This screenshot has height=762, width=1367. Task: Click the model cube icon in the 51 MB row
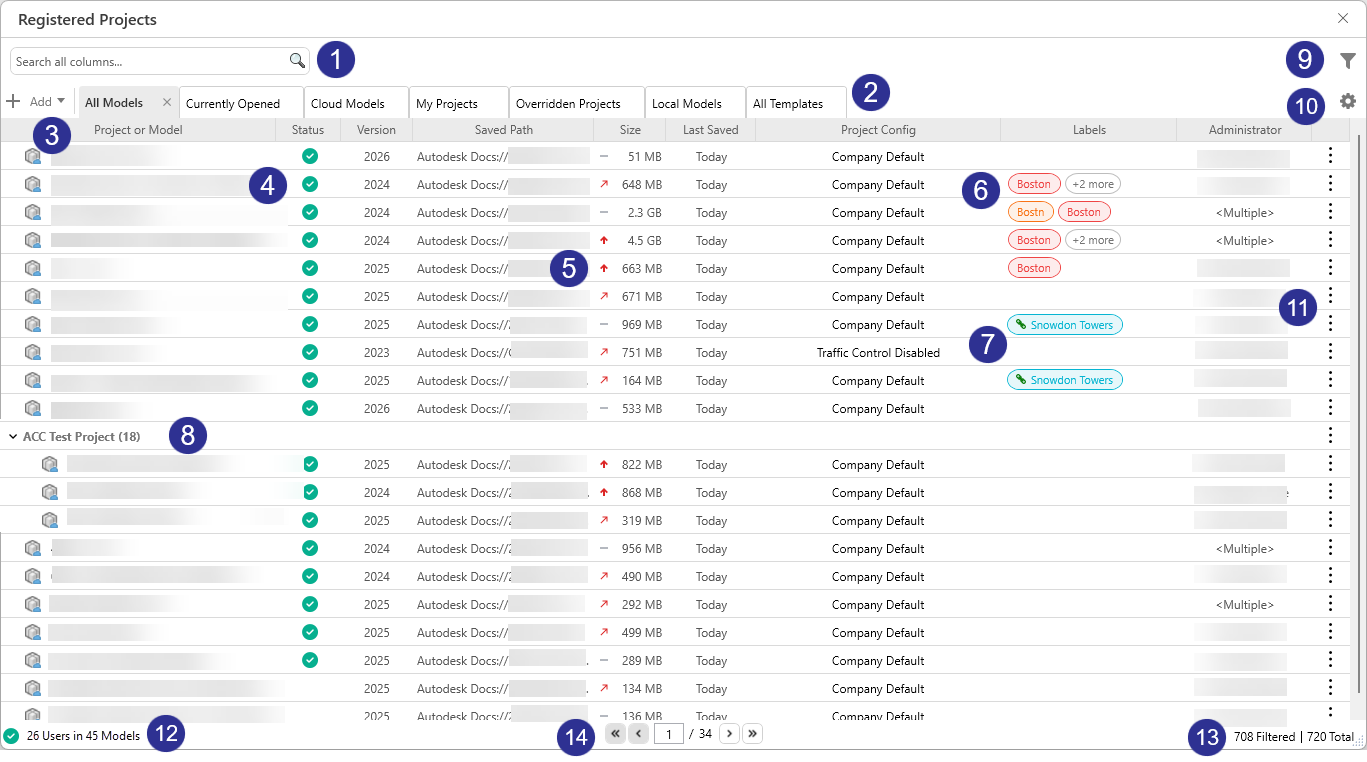(33, 157)
